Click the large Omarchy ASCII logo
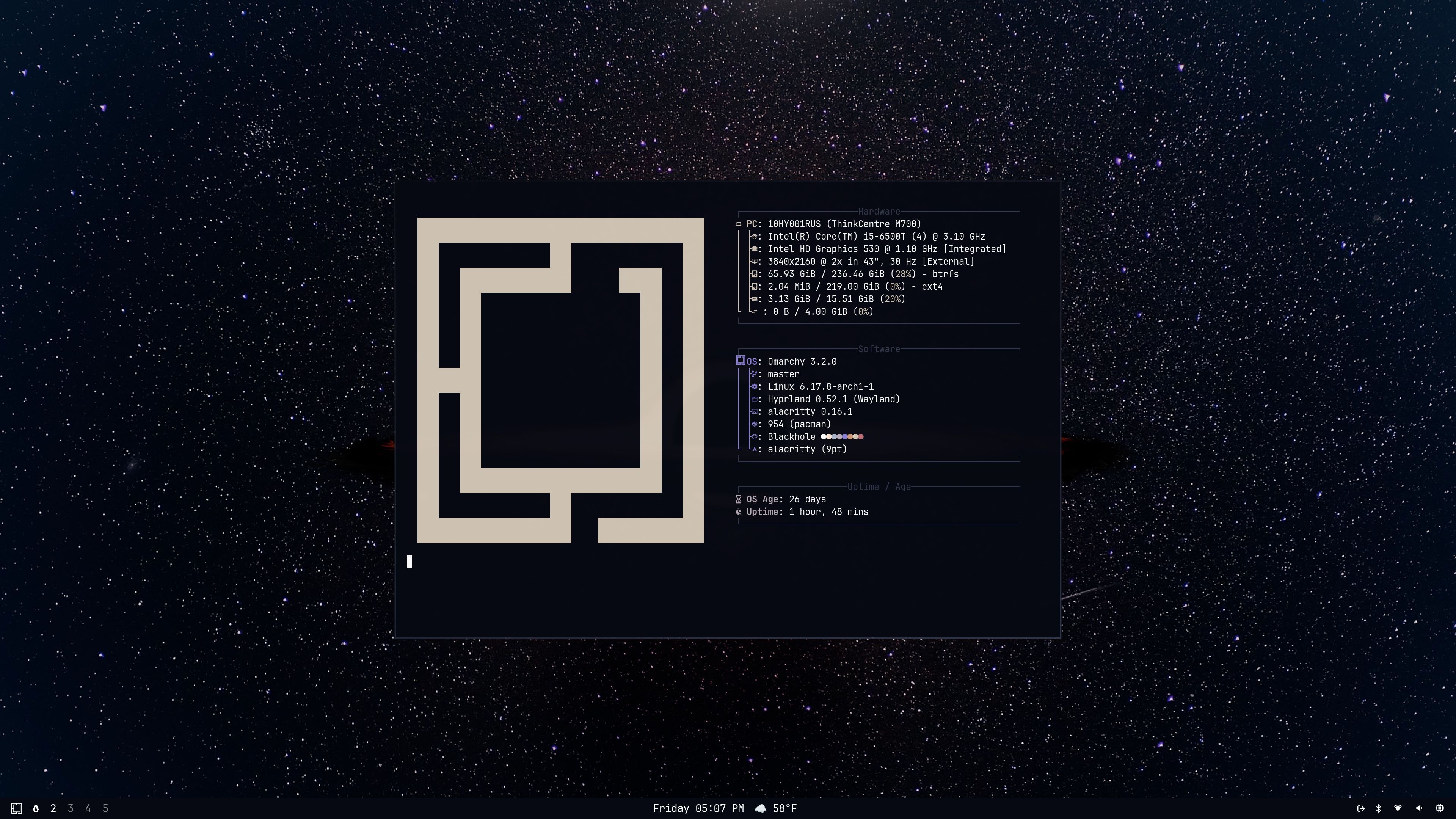Image resolution: width=1456 pixels, height=819 pixels. (560, 380)
